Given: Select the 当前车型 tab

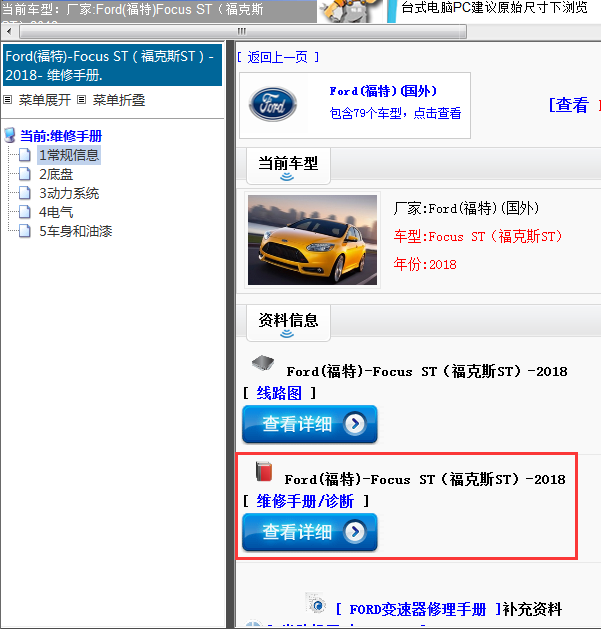Looking at the screenshot, I should pyautogui.click(x=288, y=166).
